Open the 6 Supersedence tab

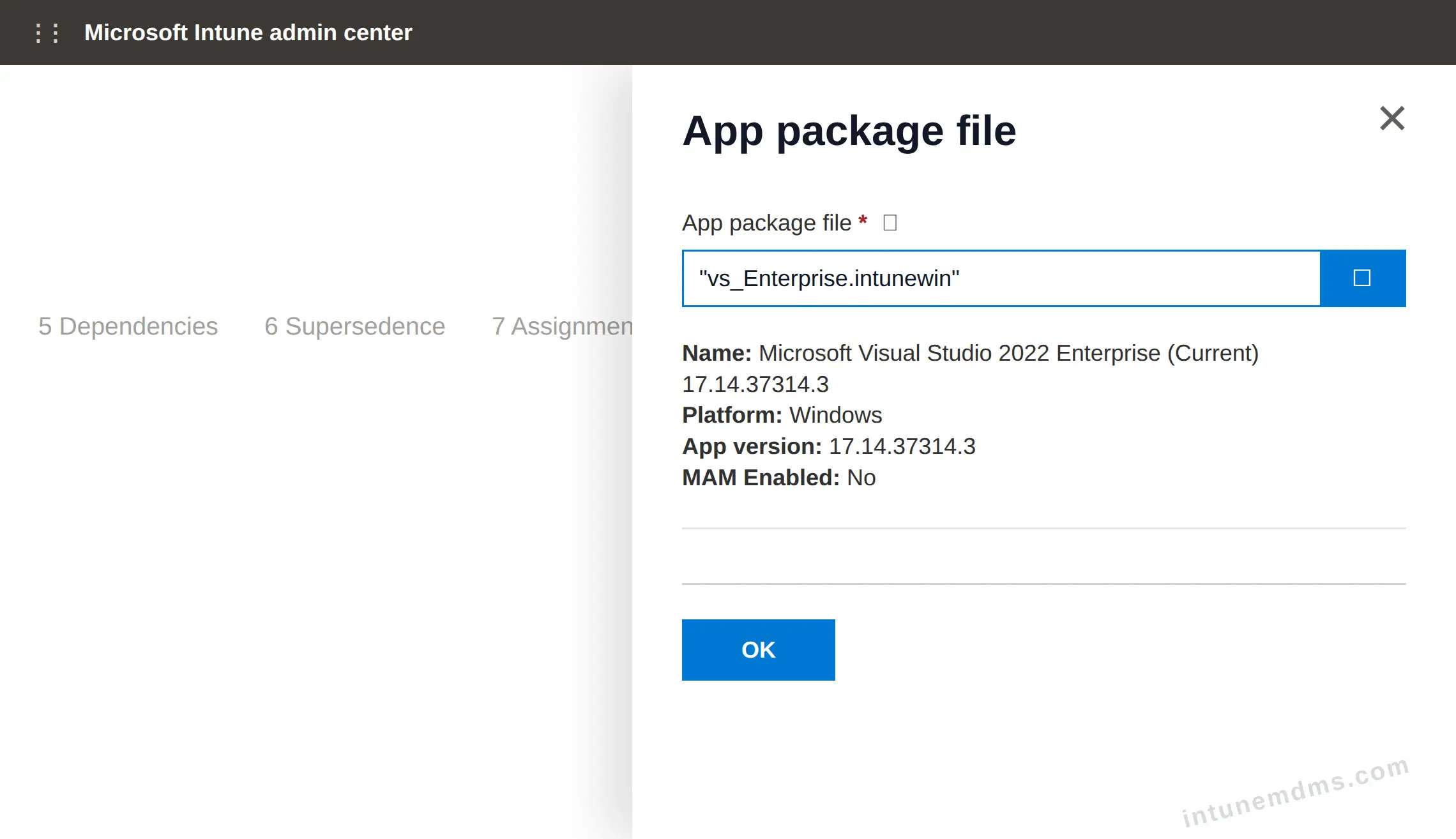pyautogui.click(x=355, y=326)
